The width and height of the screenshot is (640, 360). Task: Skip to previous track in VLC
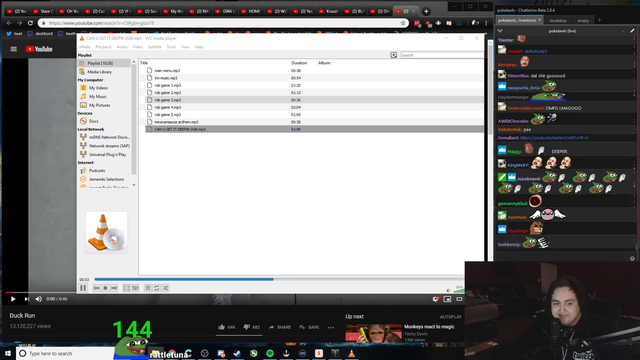pos(97,288)
